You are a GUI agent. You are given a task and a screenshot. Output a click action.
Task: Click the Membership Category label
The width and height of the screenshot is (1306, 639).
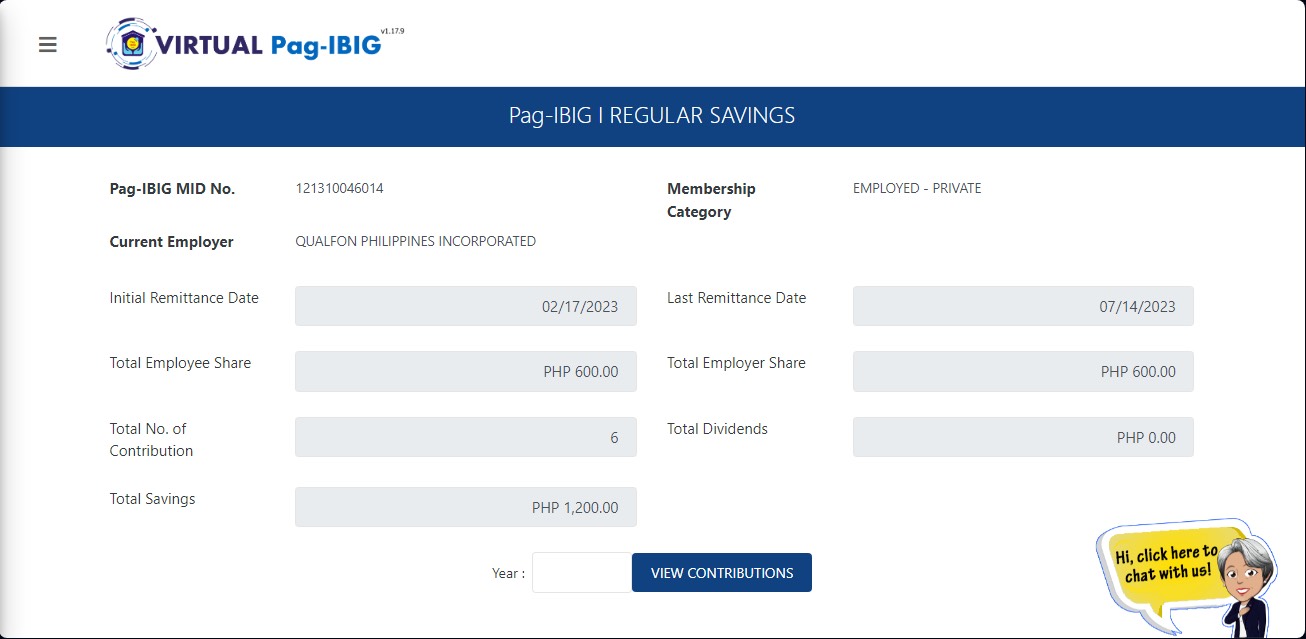pyautogui.click(x=711, y=200)
